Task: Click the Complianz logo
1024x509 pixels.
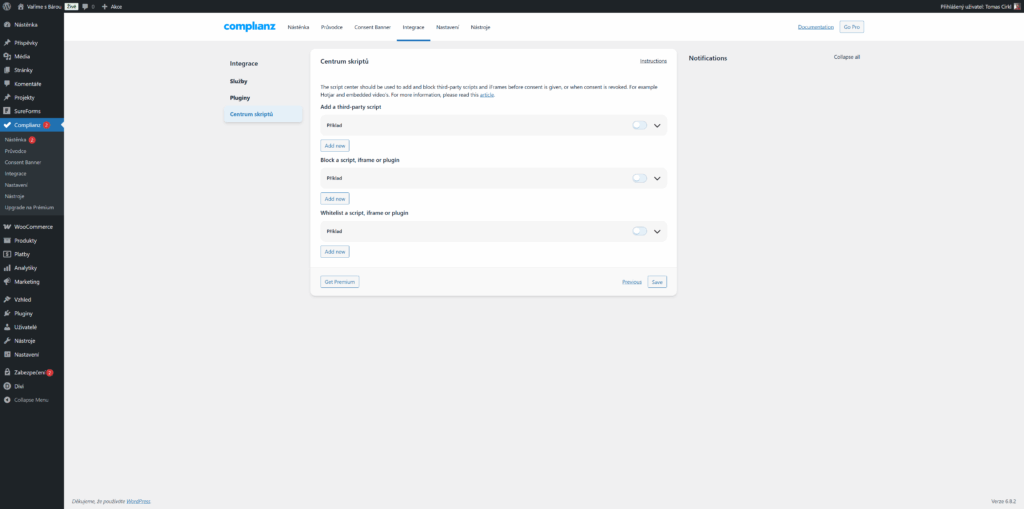Action: click(x=248, y=27)
